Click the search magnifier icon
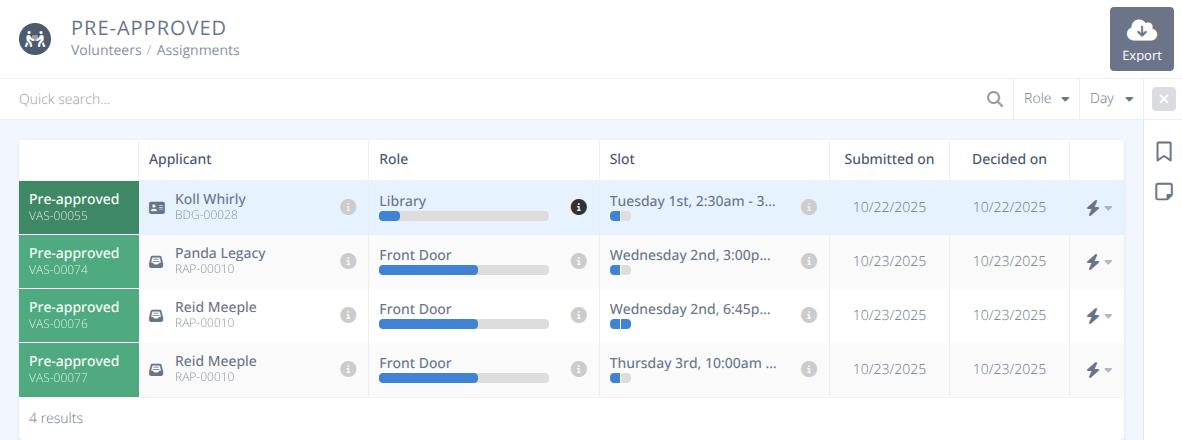The height and width of the screenshot is (440, 1182). coord(995,99)
